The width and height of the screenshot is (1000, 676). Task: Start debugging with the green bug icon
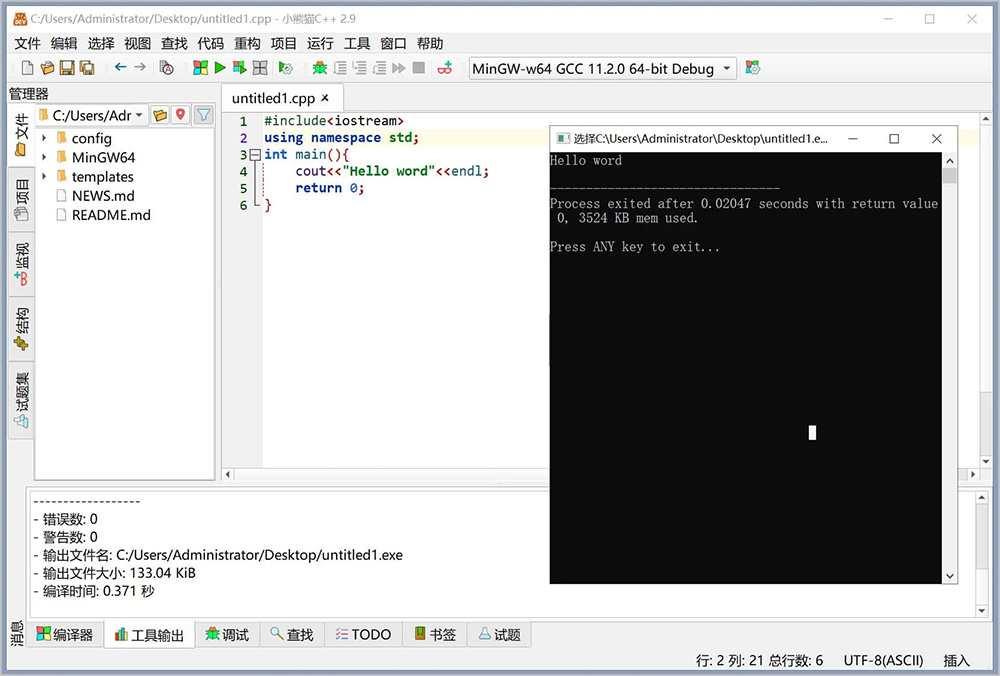coord(319,68)
